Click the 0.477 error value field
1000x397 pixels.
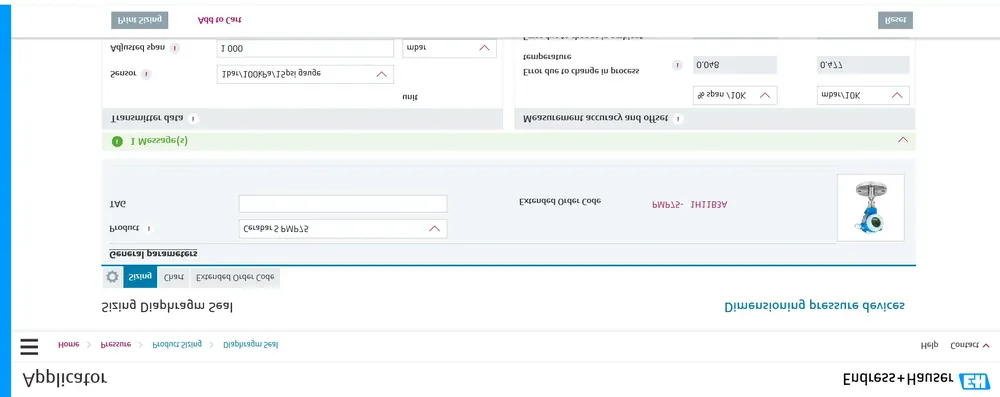point(863,64)
